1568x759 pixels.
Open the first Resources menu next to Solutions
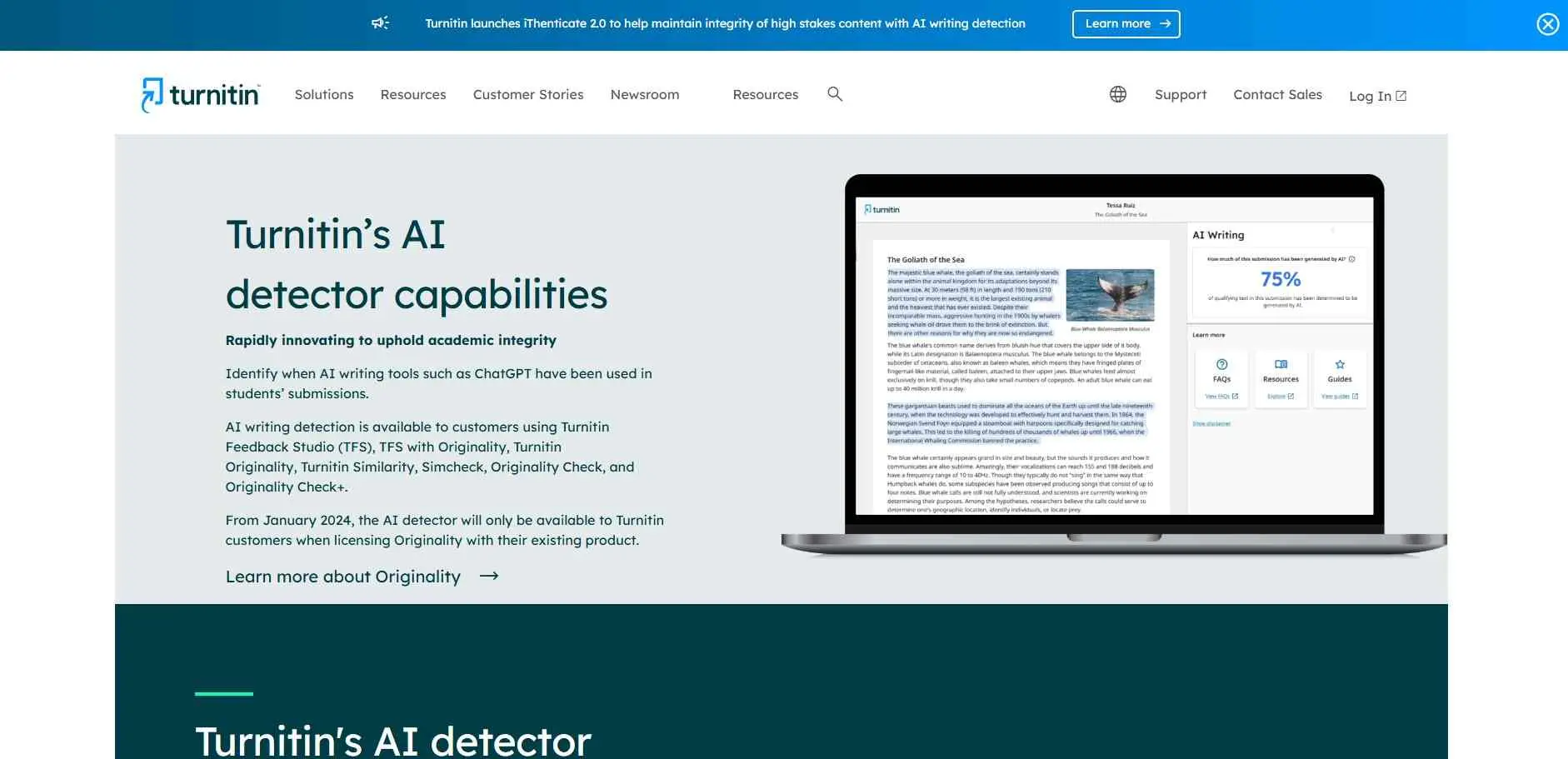(x=413, y=95)
